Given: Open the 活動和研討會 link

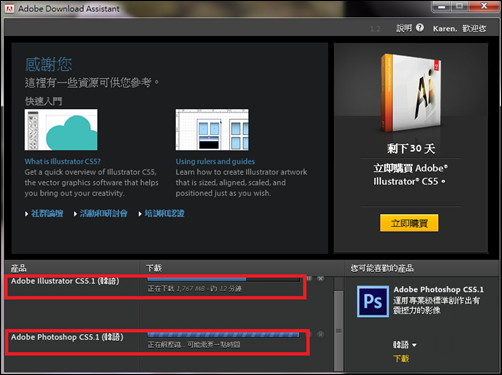Looking at the screenshot, I should click(103, 213).
